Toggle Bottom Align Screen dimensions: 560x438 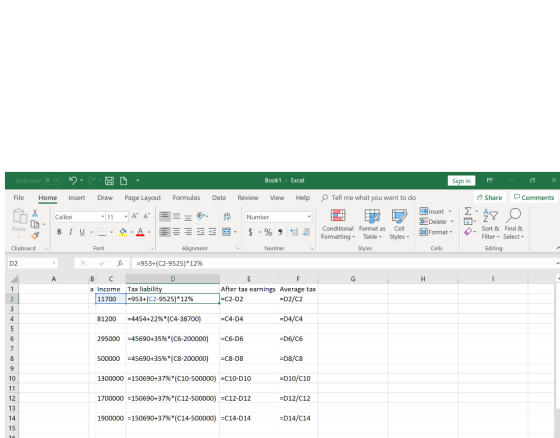pos(188,216)
